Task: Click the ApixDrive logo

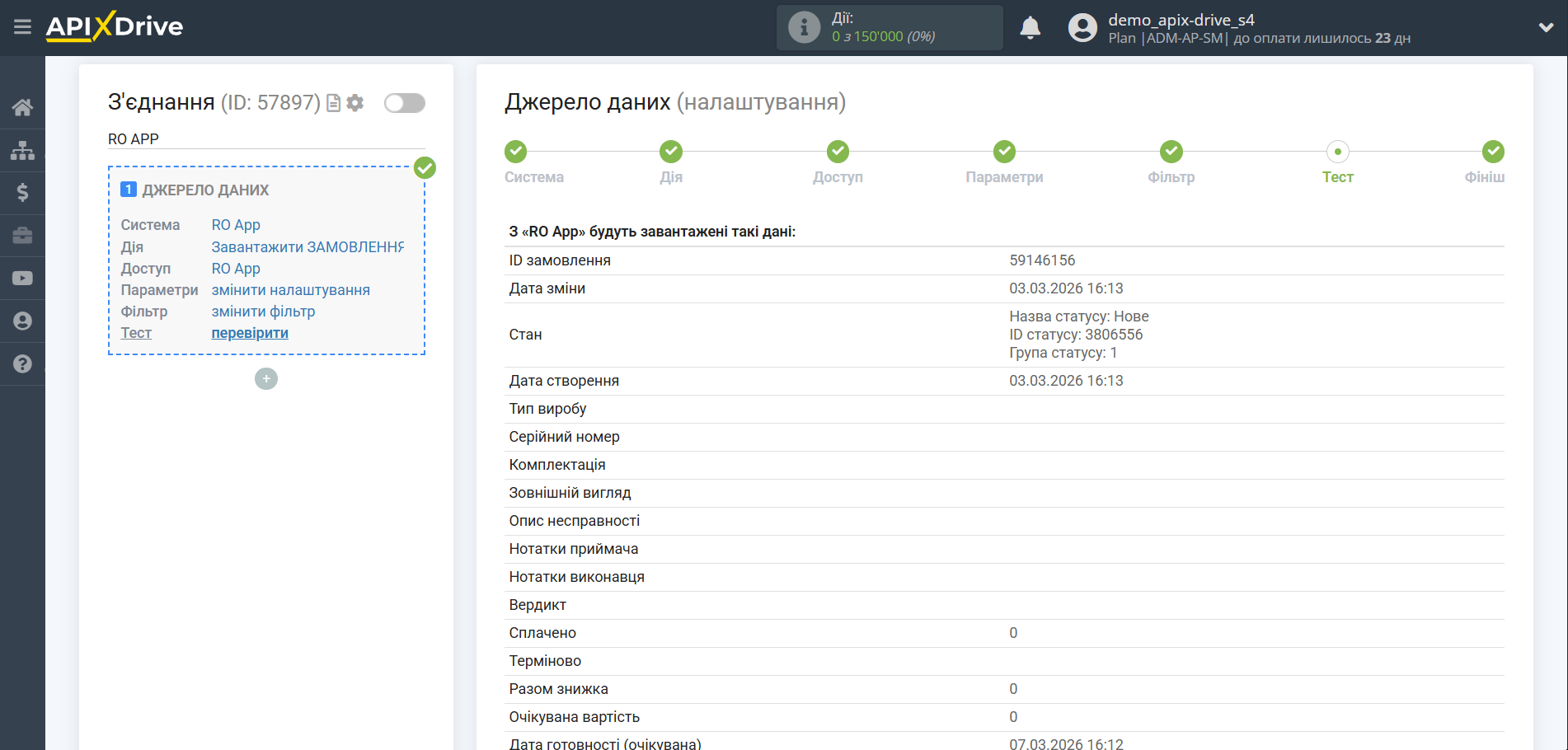Action: tap(115, 26)
